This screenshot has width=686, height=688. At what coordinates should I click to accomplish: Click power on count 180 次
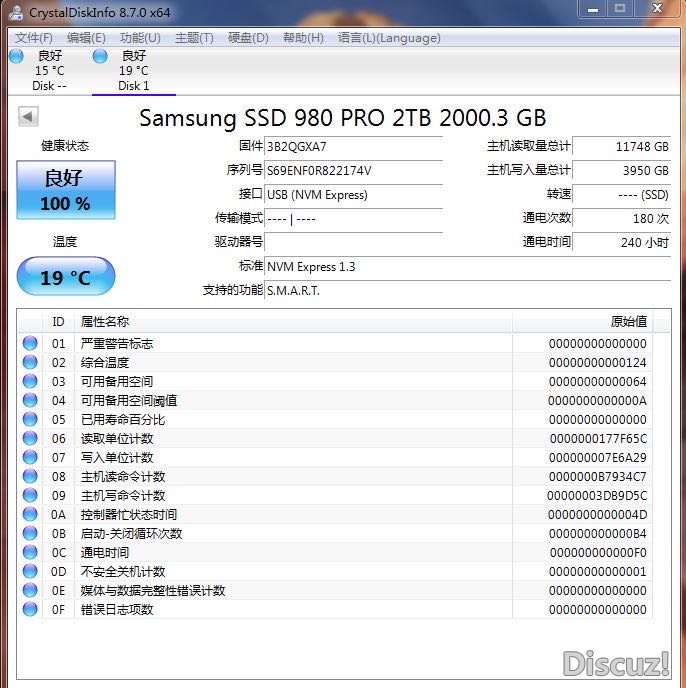pos(622,219)
